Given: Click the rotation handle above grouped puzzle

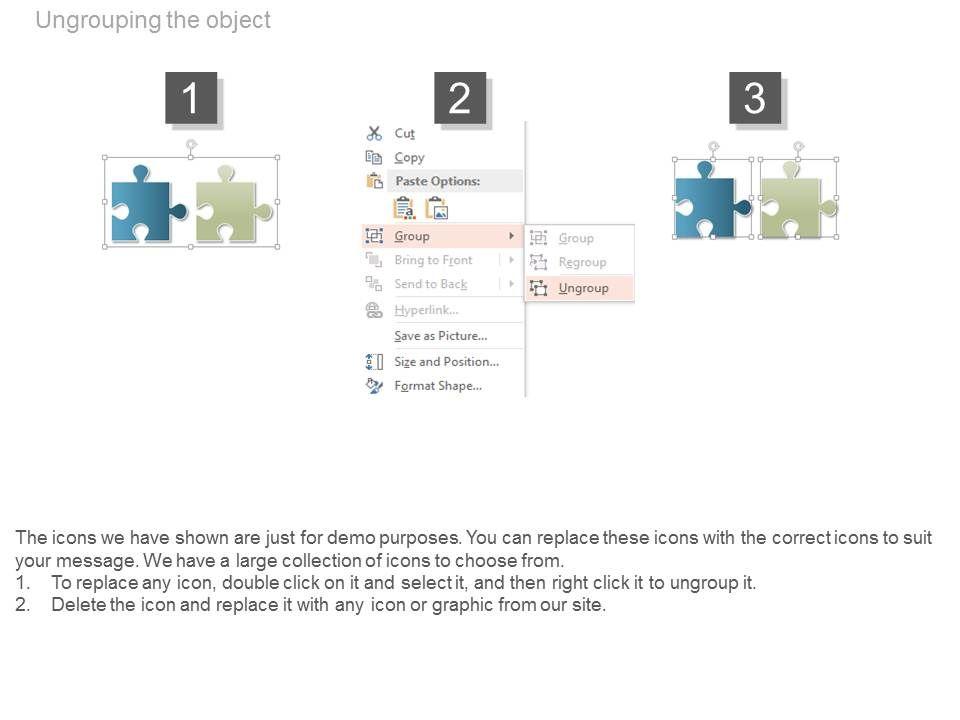Looking at the screenshot, I should 191,145.
